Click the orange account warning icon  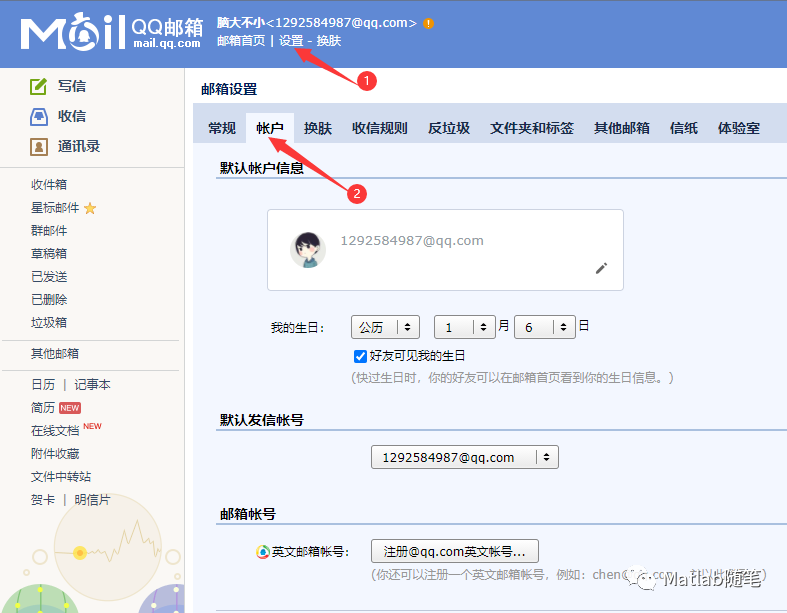(428, 23)
